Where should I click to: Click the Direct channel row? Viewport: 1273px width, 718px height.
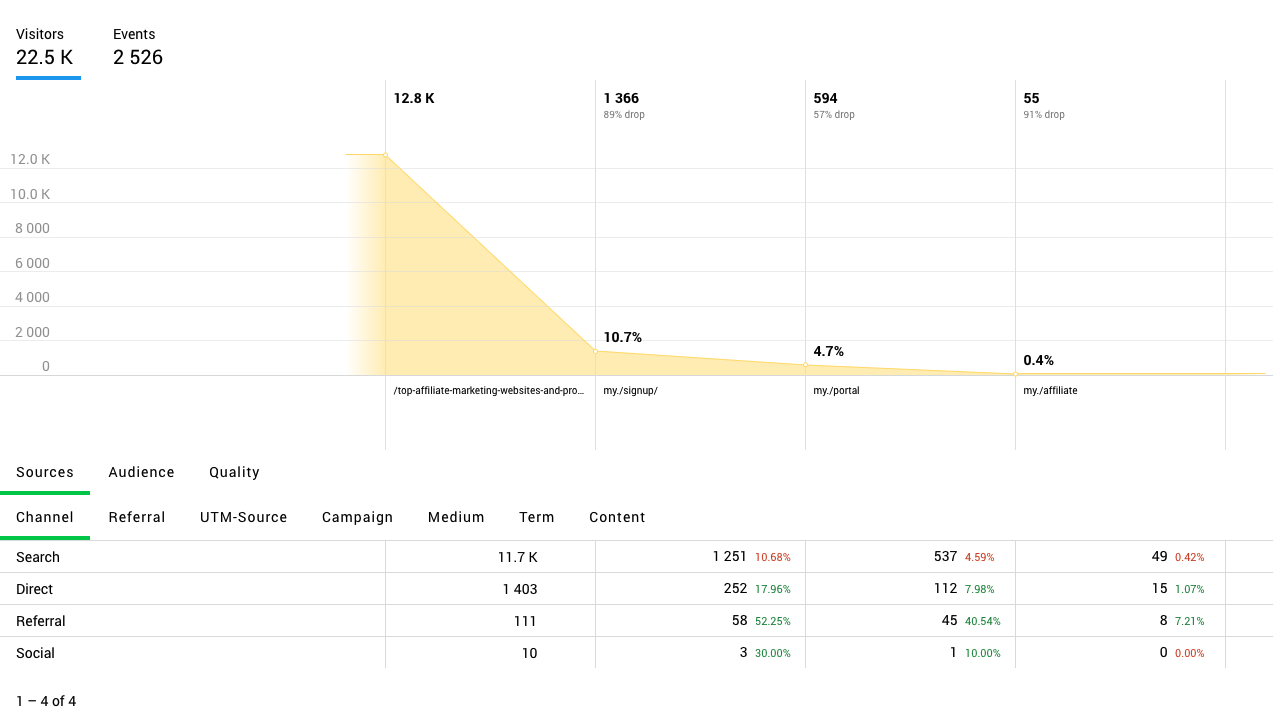point(35,589)
